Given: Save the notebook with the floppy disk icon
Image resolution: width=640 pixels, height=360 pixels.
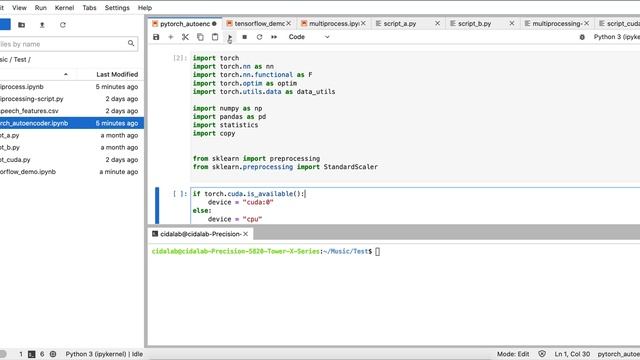Looking at the screenshot, I should [156, 37].
